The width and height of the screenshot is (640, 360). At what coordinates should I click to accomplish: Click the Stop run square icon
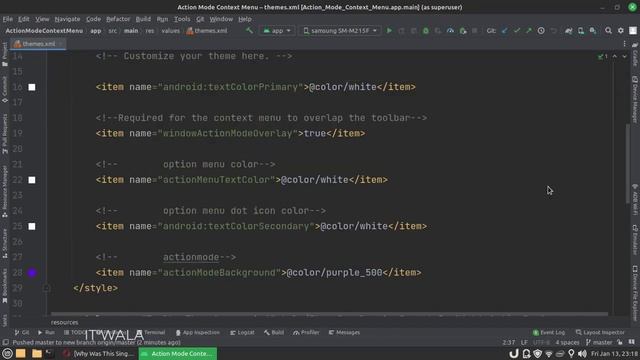(474, 31)
